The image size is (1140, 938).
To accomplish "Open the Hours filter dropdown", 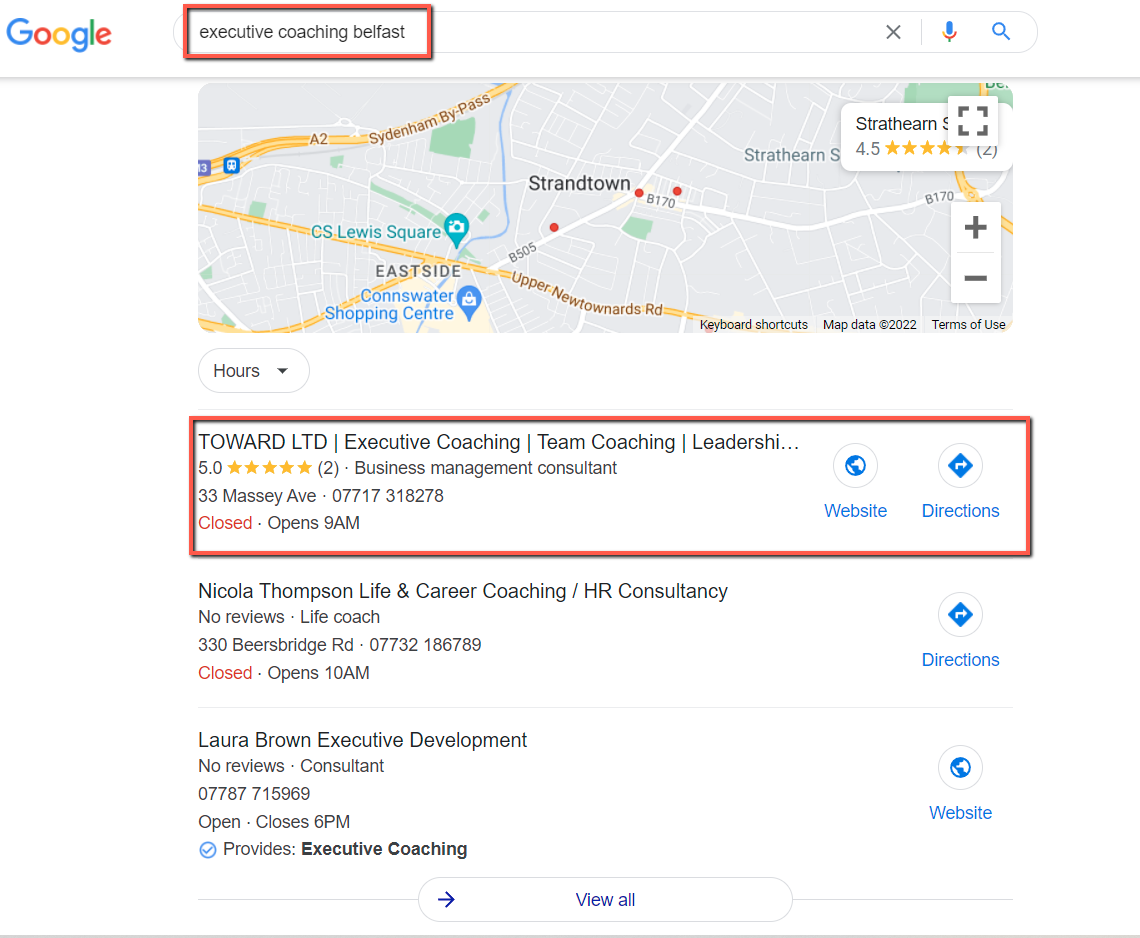I will [254, 371].
